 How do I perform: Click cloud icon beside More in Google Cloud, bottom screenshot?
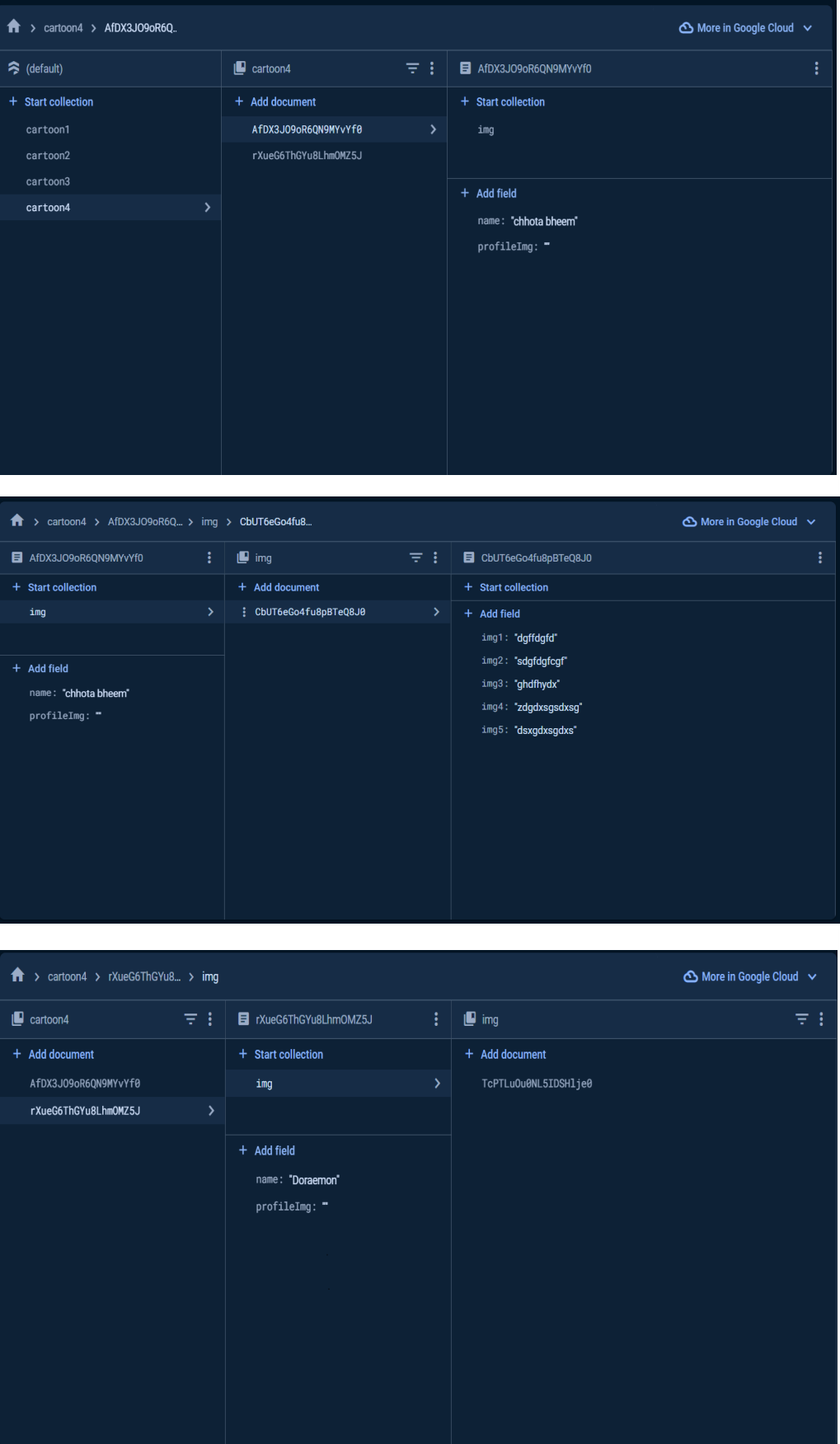coord(691,976)
